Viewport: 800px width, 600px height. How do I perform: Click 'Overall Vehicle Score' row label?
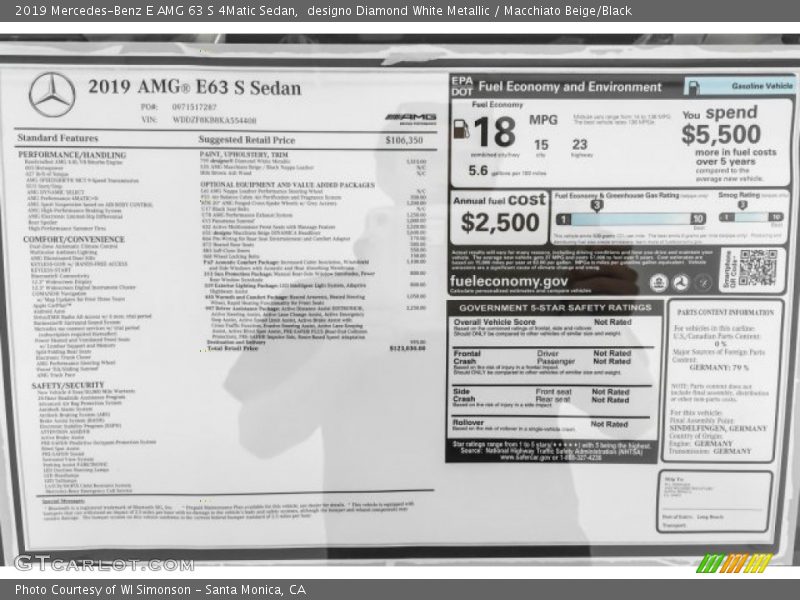(x=494, y=322)
